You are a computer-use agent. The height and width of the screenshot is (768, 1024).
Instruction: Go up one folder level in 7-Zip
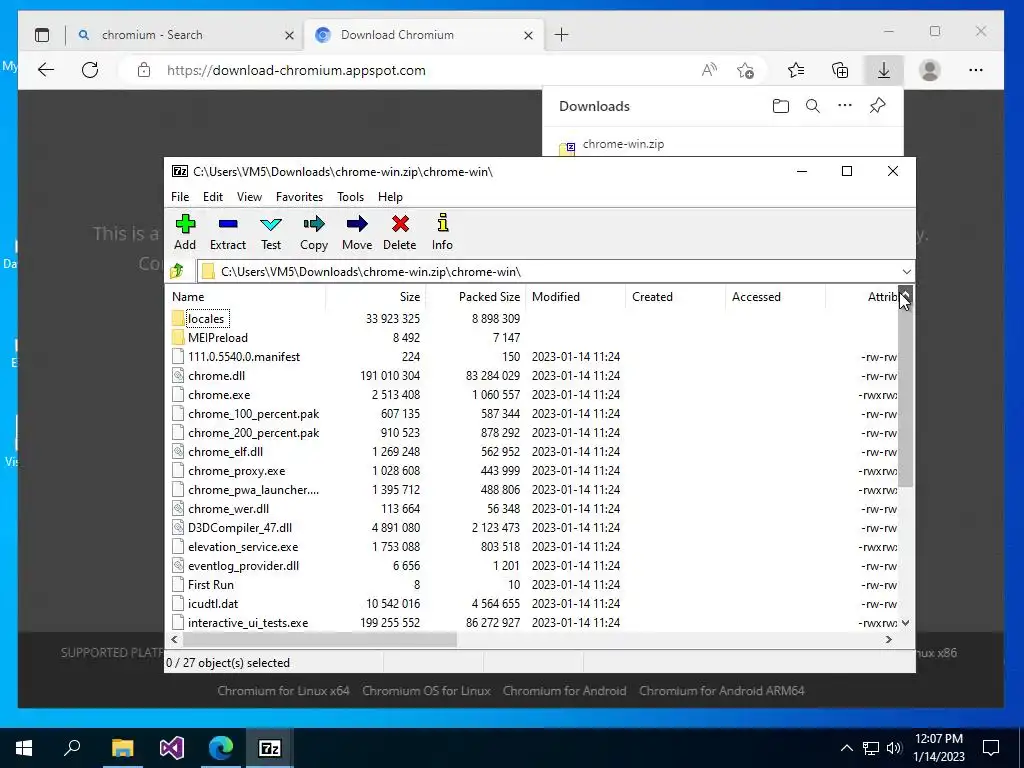pyautogui.click(x=177, y=271)
